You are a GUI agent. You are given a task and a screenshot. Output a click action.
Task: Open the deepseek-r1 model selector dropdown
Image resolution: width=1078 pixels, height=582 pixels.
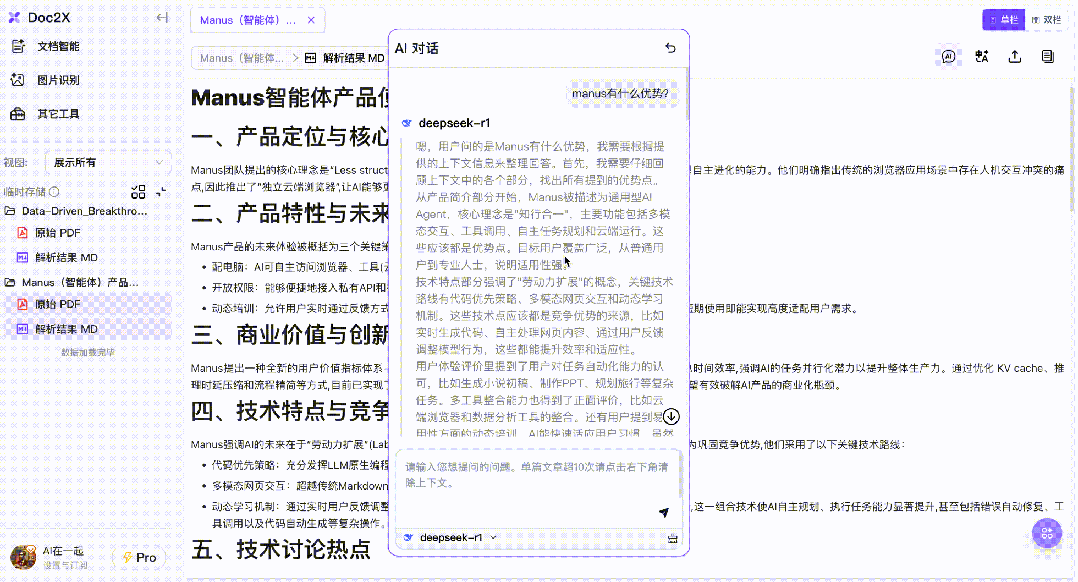(450, 537)
